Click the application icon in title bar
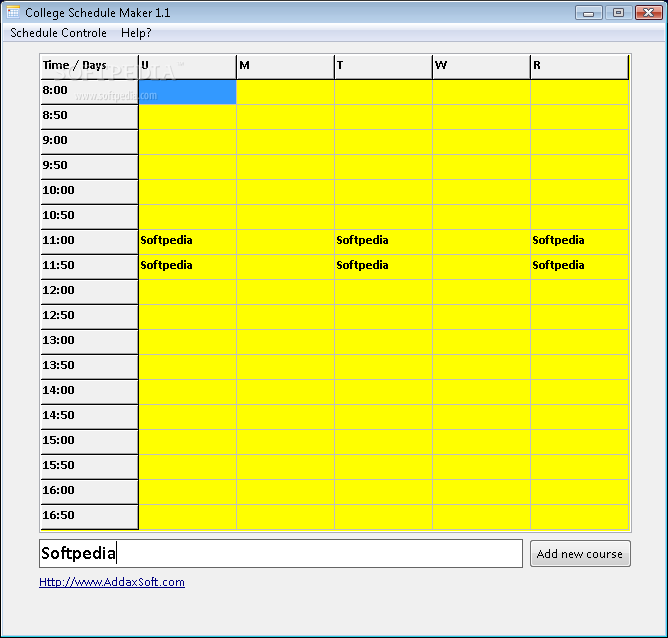Image resolution: width=668 pixels, height=638 pixels. pyautogui.click(x=13, y=12)
